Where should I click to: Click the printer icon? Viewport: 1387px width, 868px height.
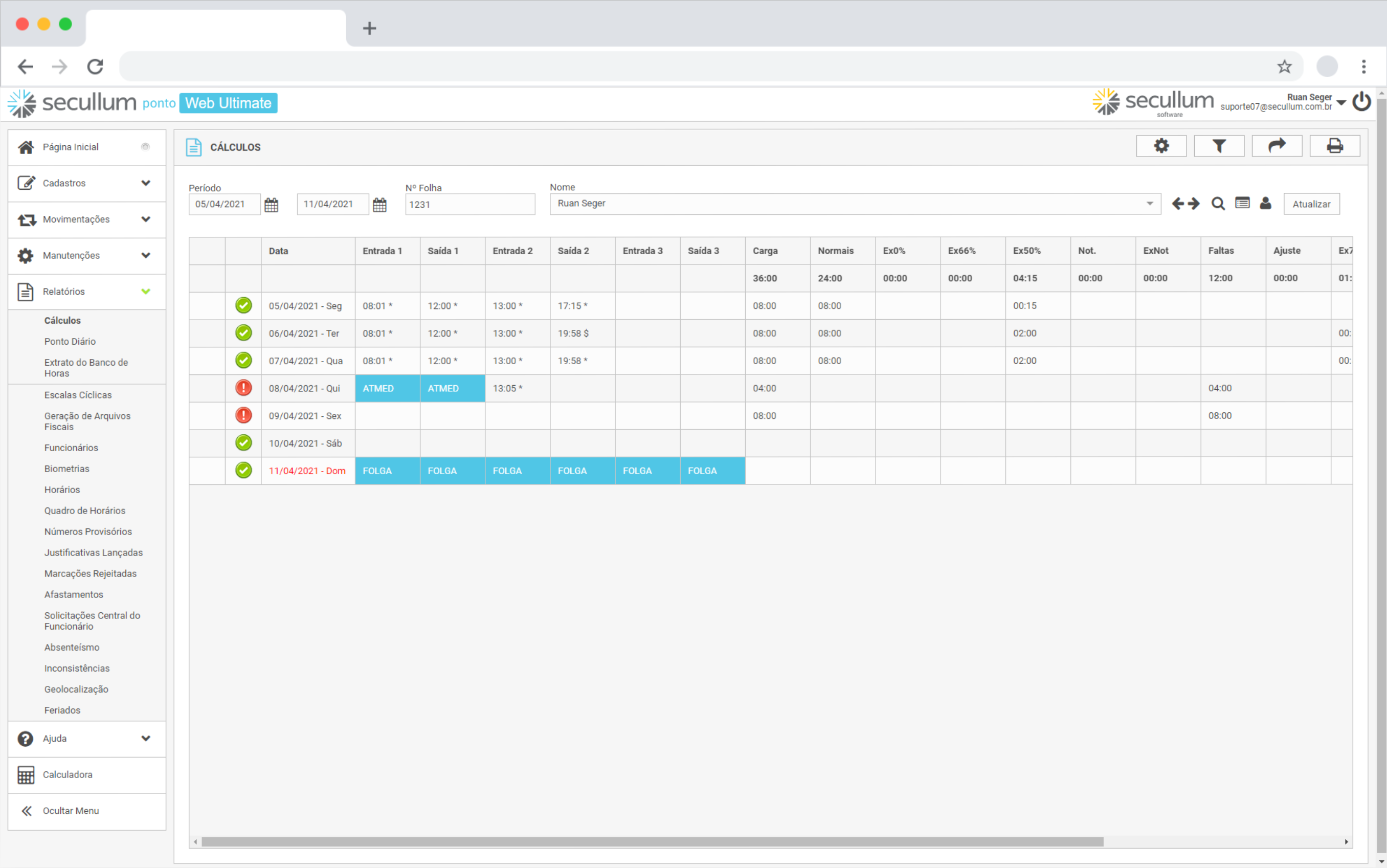(x=1334, y=146)
